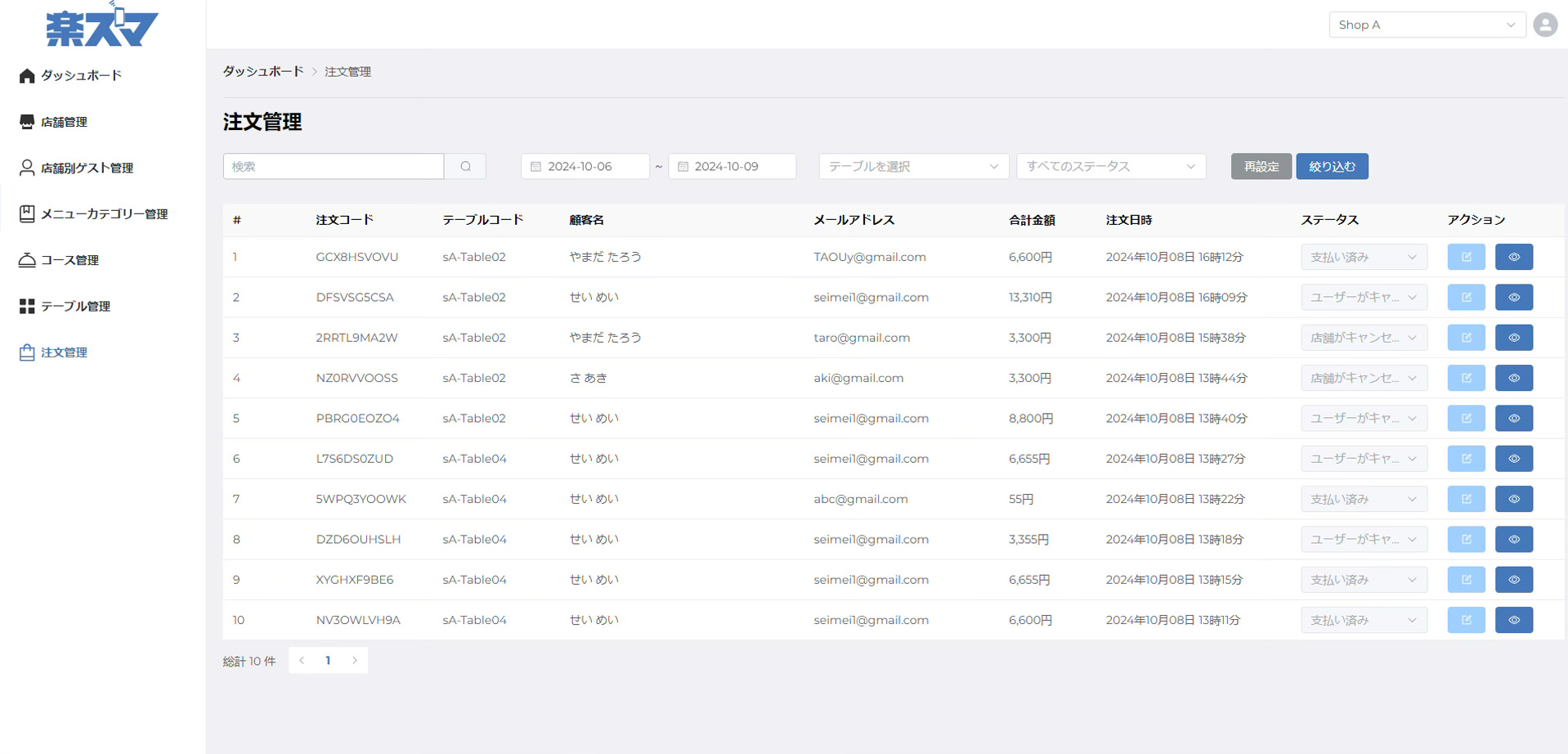Image resolution: width=1568 pixels, height=754 pixels.
Task: Open メニューカテゴリー管理 in the sidebar
Action: (x=104, y=214)
